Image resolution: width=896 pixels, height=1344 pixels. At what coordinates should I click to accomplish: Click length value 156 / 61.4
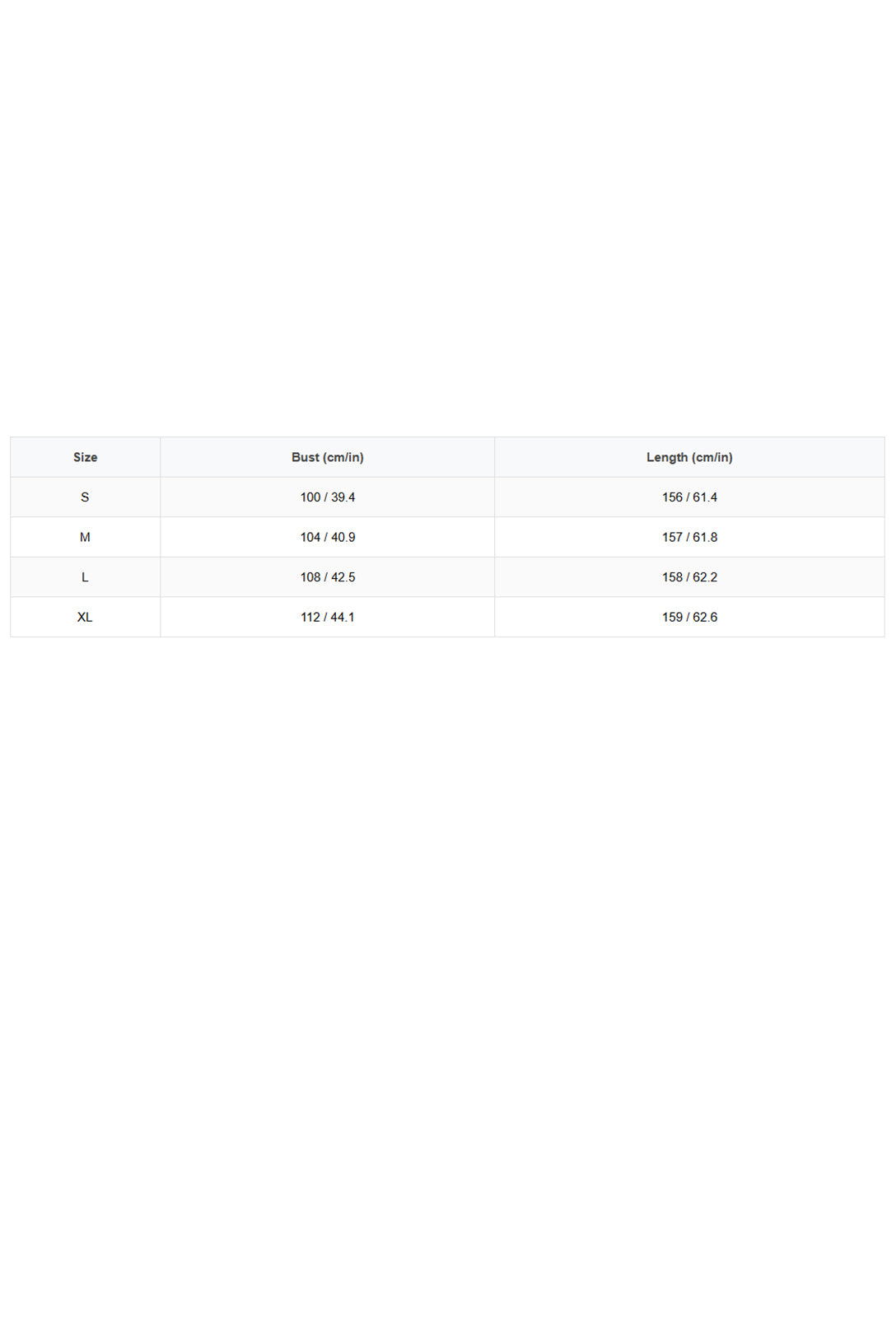(x=689, y=497)
